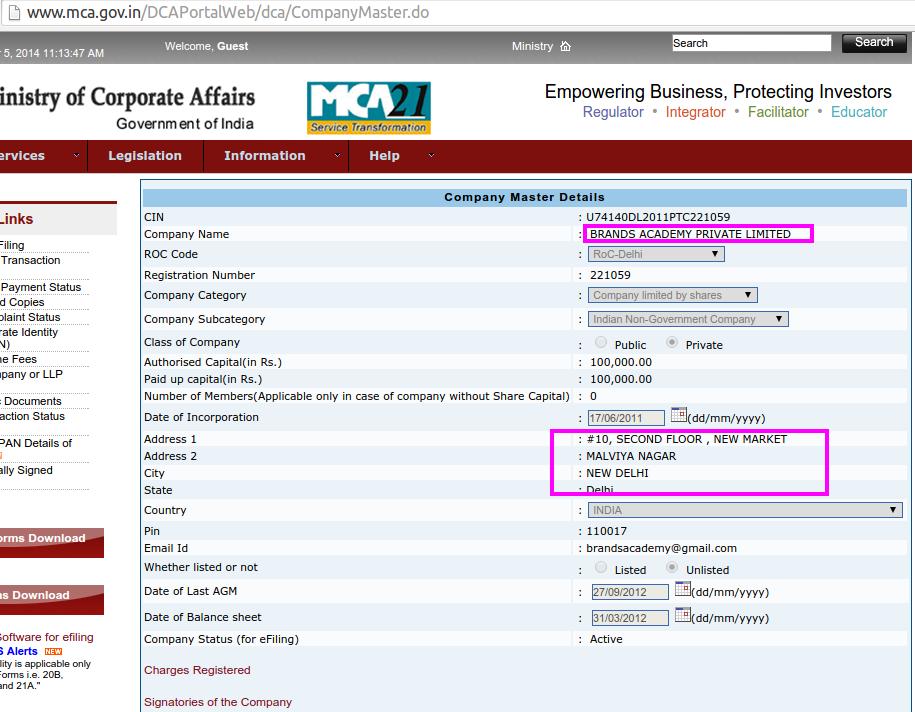Click the Pin value 110017
The height and width of the screenshot is (712, 915).
pyautogui.click(x=606, y=531)
